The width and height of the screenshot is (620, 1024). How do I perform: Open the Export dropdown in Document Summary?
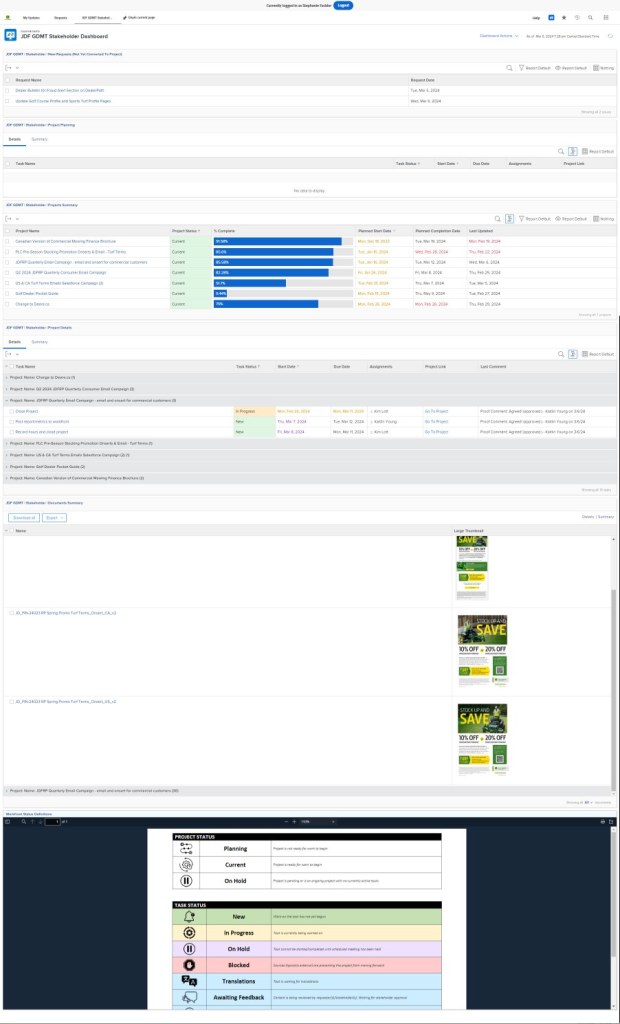[x=55, y=518]
